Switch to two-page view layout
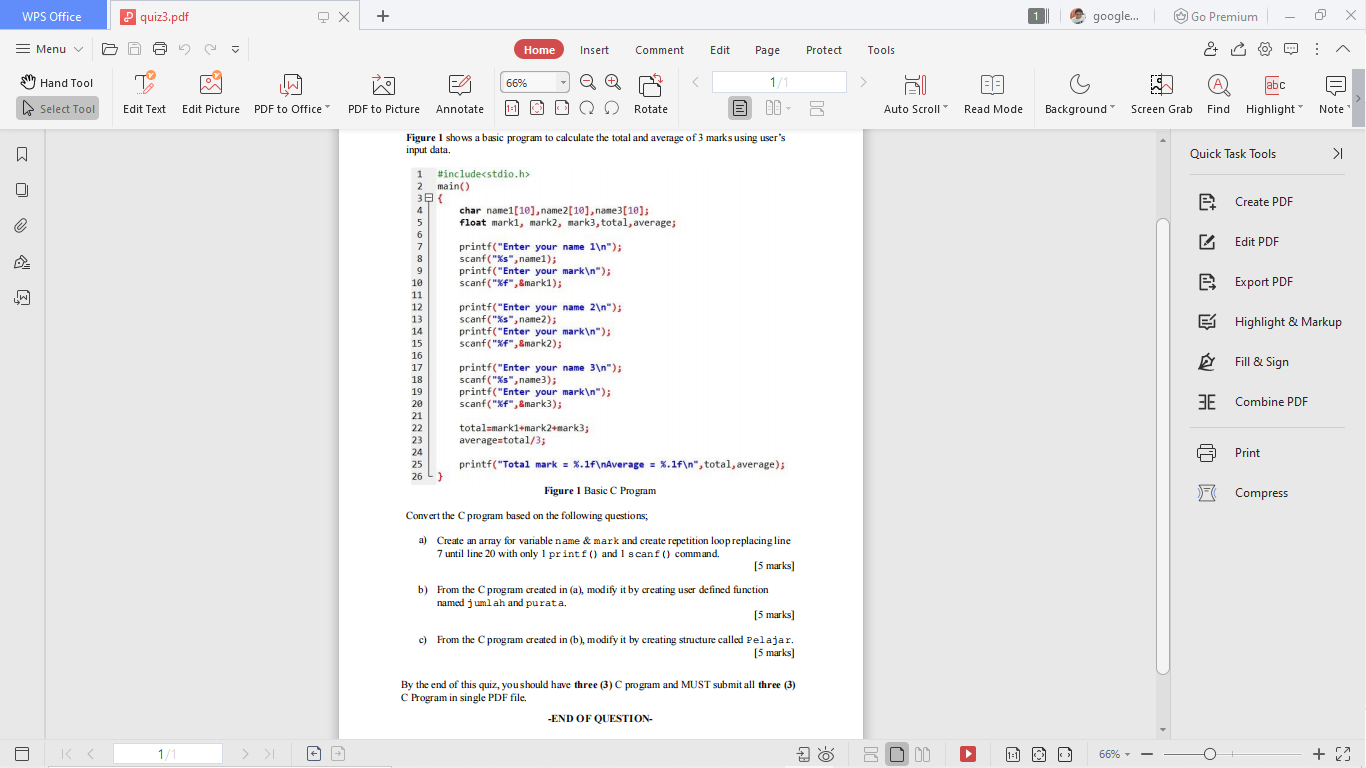The height and width of the screenshot is (768, 1366). click(771, 107)
